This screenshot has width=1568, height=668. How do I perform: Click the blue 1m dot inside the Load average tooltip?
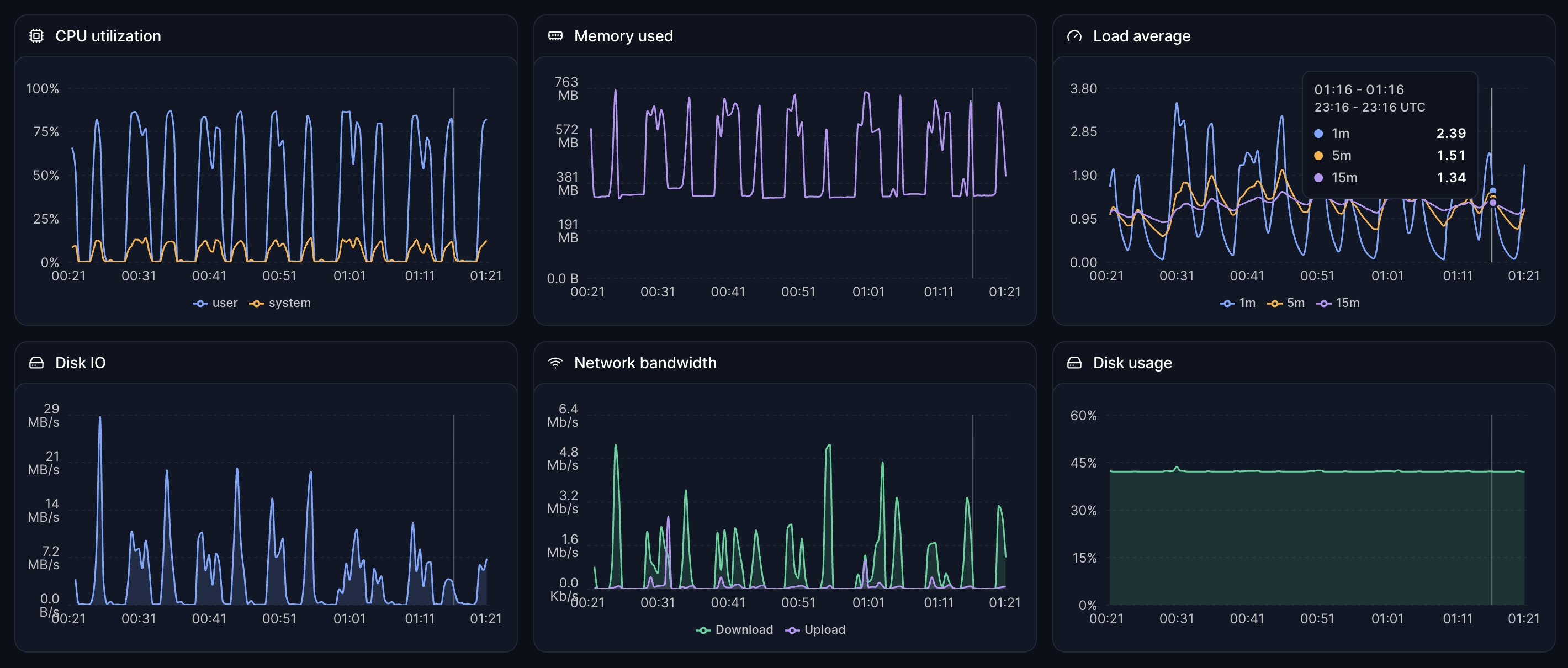1318,133
